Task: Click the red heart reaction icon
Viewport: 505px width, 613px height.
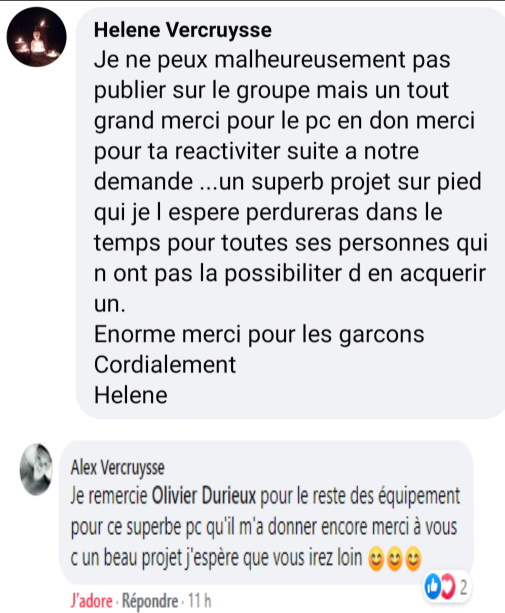Action: pos(448,586)
